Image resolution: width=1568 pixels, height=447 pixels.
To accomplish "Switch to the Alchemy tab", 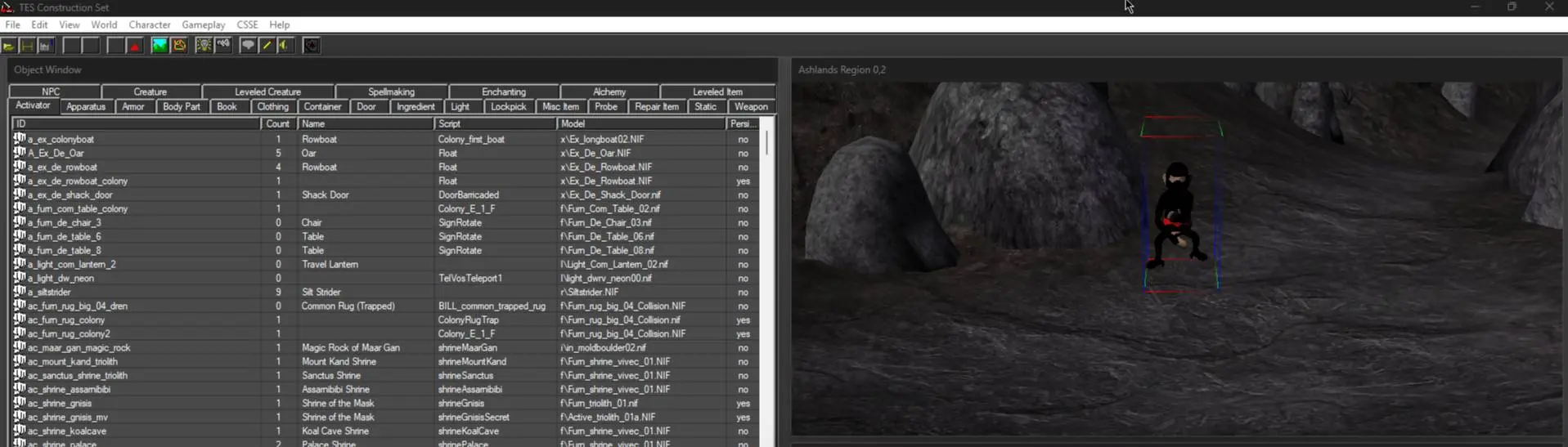I will (609, 92).
